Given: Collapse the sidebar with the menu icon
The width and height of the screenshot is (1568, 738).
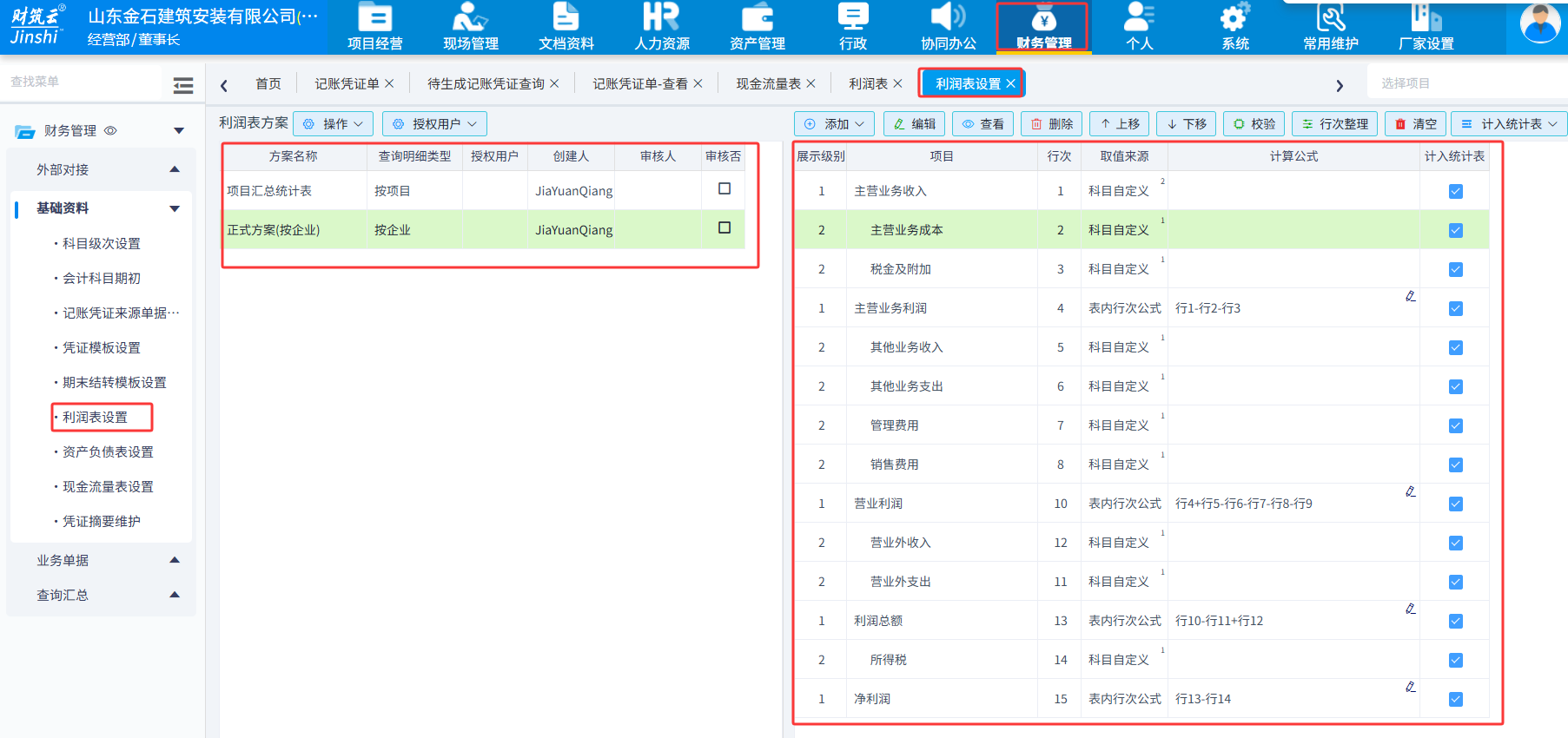Looking at the screenshot, I should 183,85.
